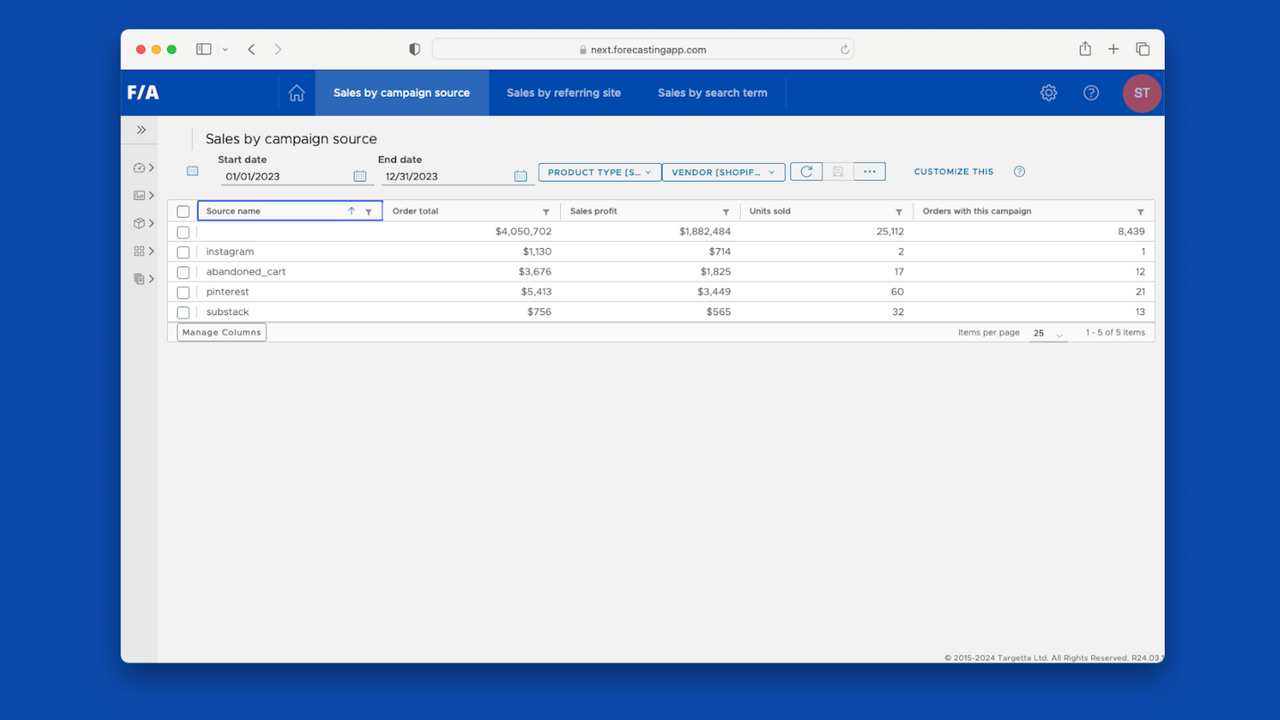Open the help question mark in header
The image size is (1280, 720).
[x=1091, y=93]
